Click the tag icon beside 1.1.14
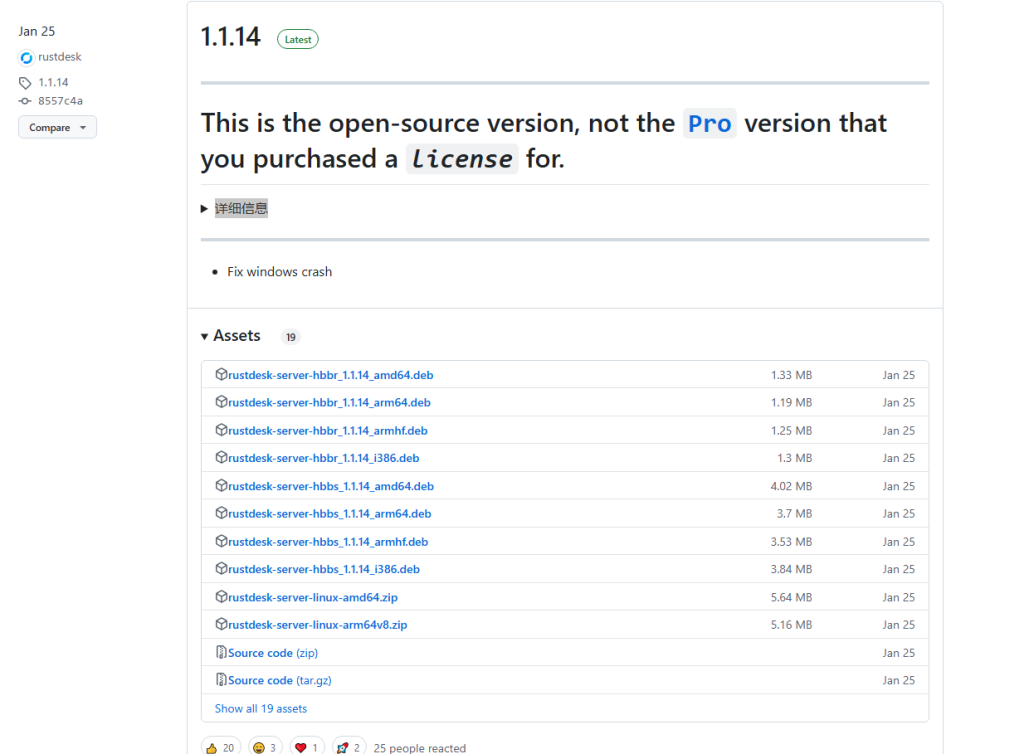This screenshot has height=754, width=1024. (25, 83)
